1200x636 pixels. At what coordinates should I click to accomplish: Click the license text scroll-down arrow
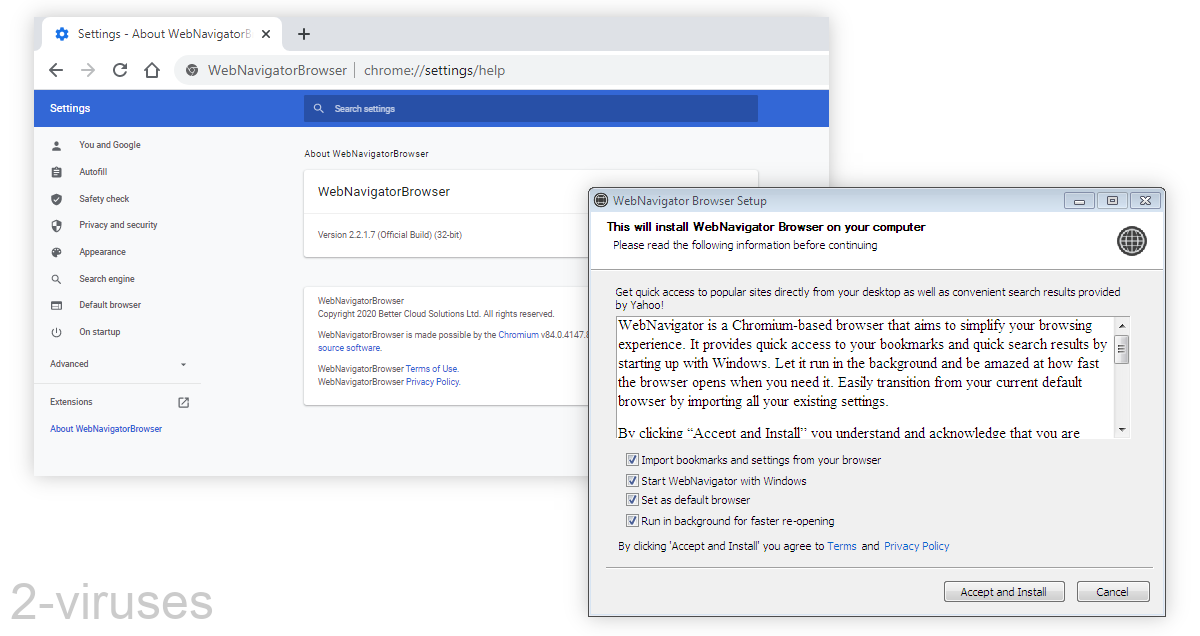click(x=1122, y=429)
